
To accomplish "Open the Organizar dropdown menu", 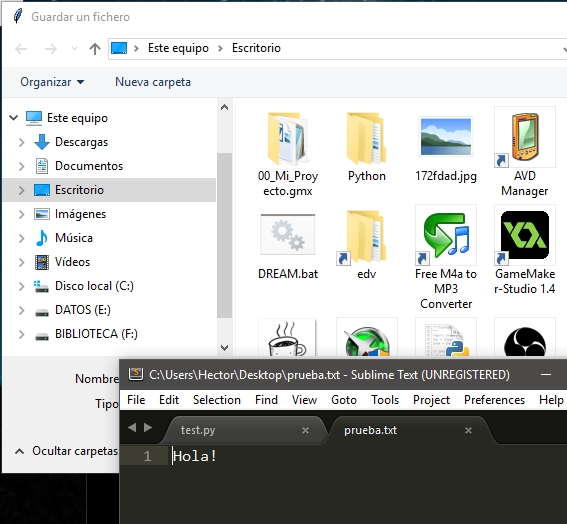I will point(52,82).
